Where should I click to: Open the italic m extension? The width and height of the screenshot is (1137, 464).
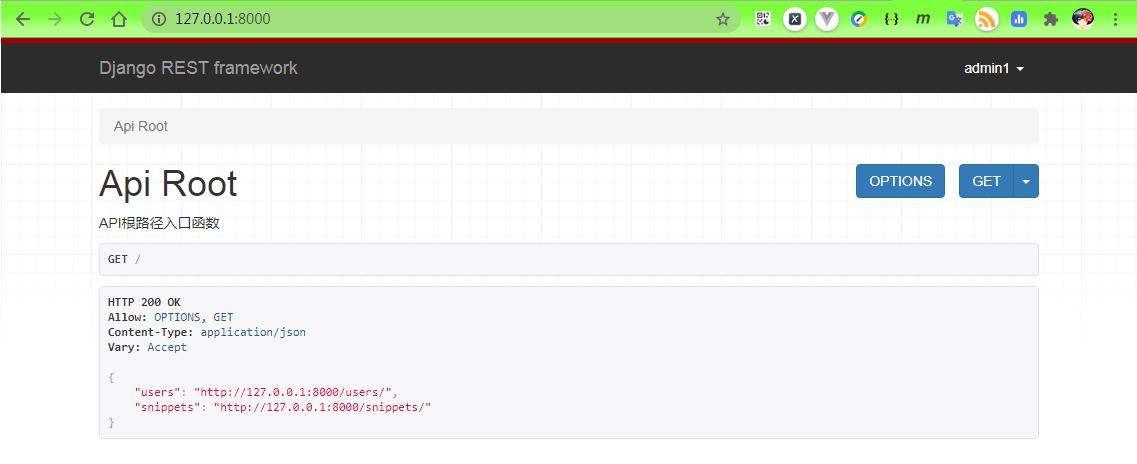pyautogui.click(x=922, y=20)
